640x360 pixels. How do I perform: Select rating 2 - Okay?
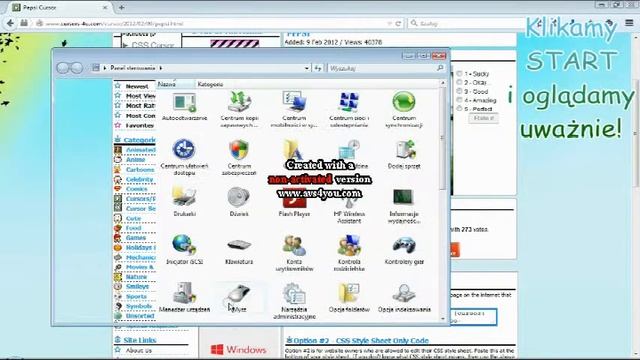click(x=459, y=82)
